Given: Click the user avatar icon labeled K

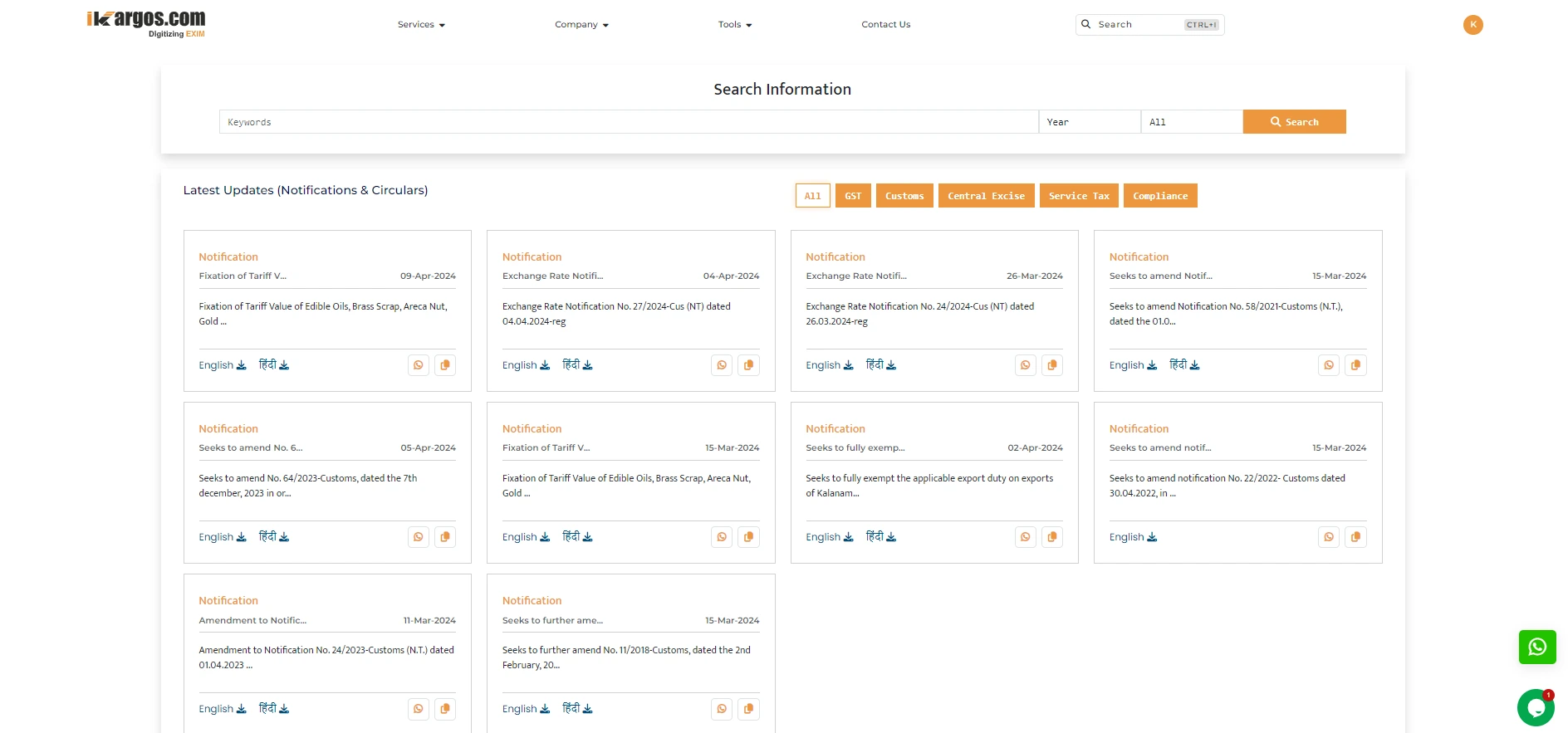Looking at the screenshot, I should [x=1472, y=25].
